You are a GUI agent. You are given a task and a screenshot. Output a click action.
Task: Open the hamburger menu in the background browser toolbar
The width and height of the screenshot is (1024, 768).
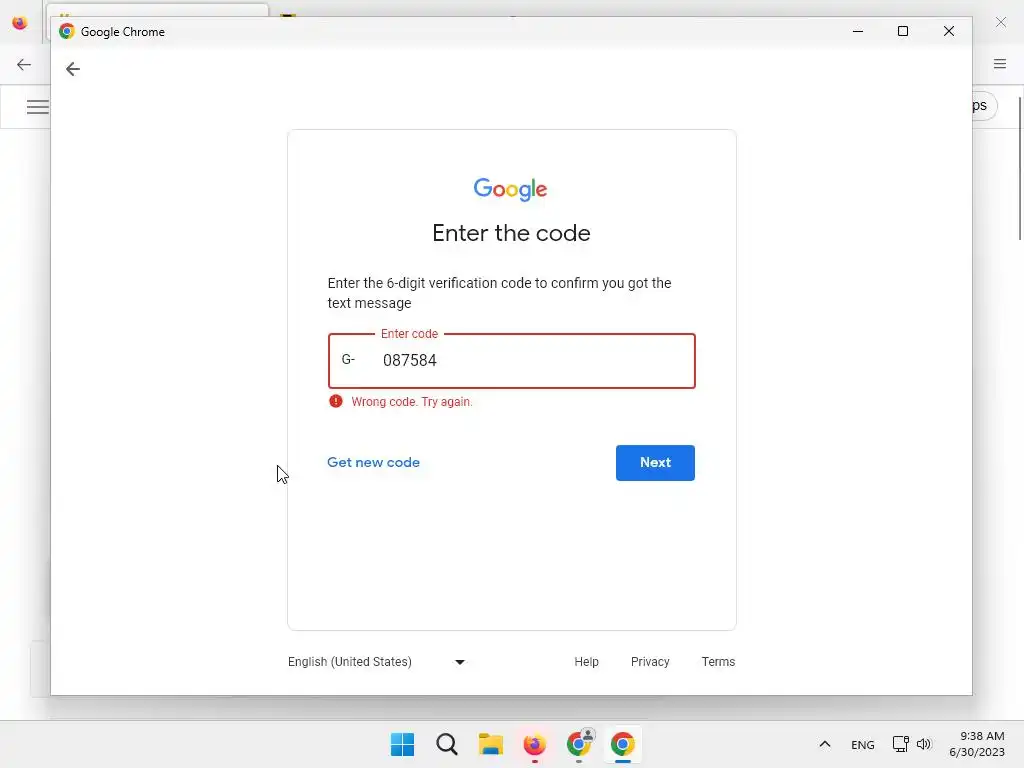pos(1000,63)
